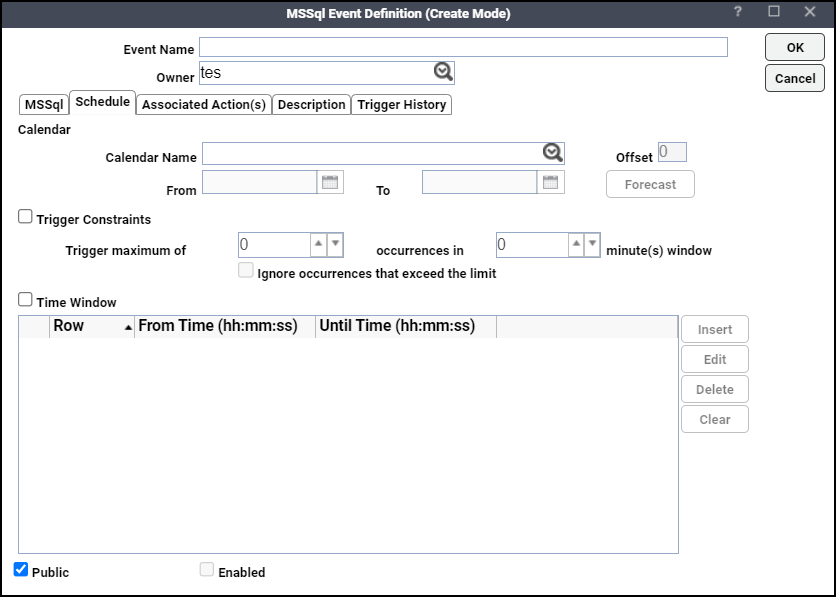Close the MSSql Event Definition dialog
The width and height of the screenshot is (836, 597).
click(810, 12)
